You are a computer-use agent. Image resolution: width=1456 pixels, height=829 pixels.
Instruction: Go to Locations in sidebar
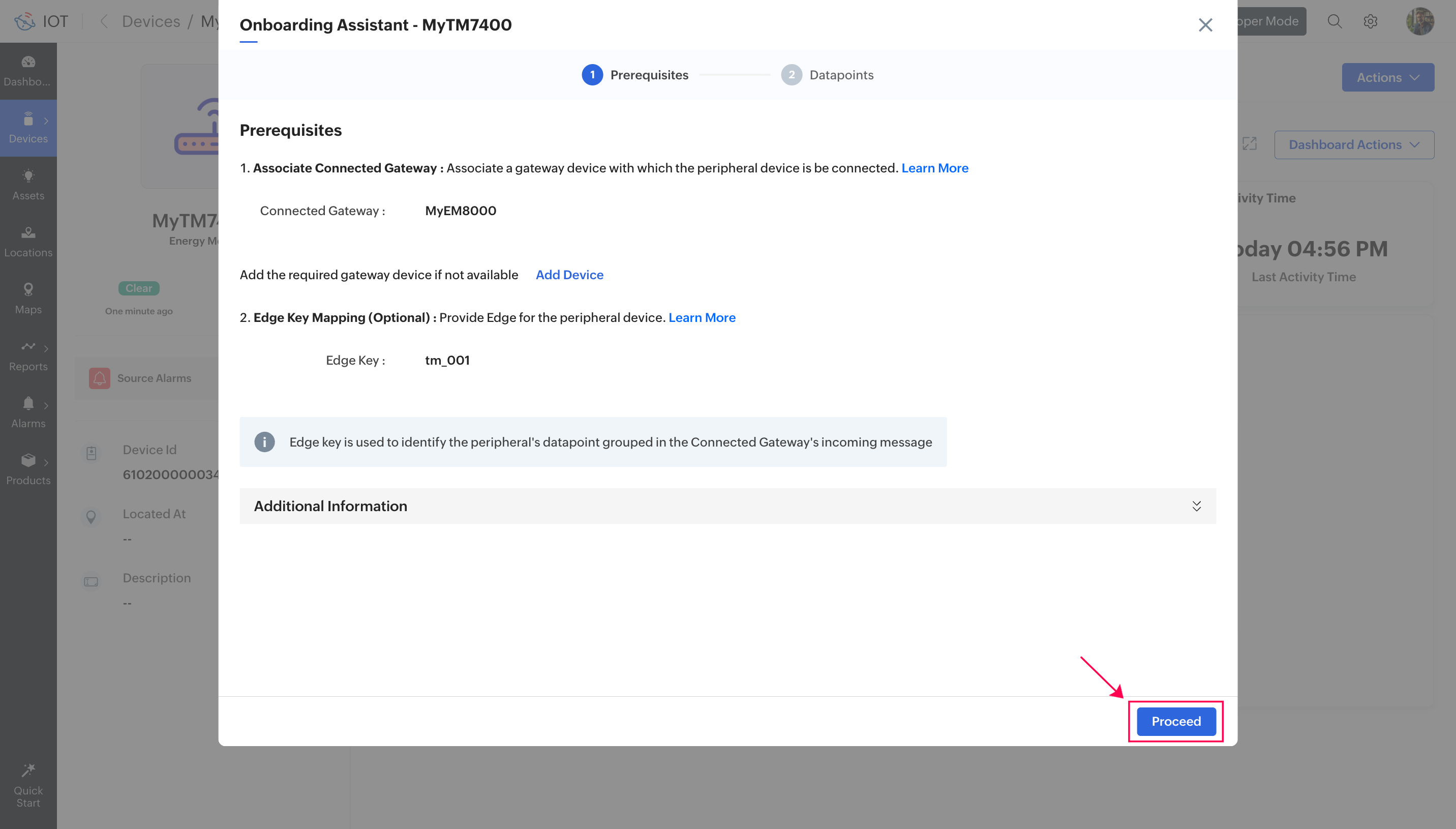coord(28,241)
